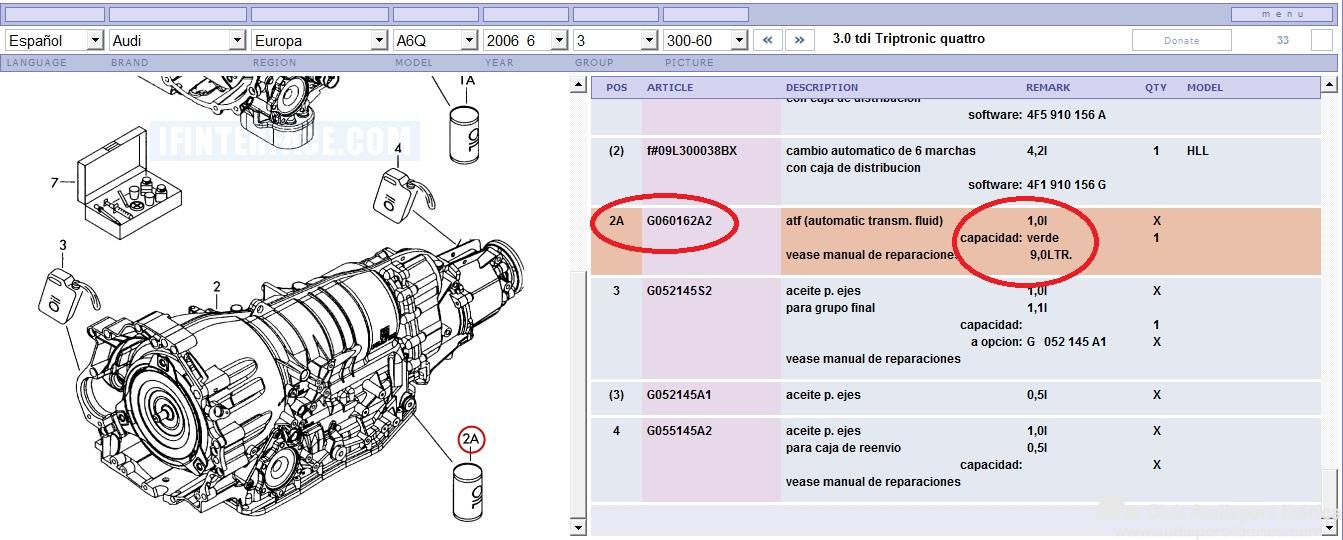The height and width of the screenshot is (540, 1343).
Task: Click the DESCRIPTION column header
Action: [x=822, y=87]
